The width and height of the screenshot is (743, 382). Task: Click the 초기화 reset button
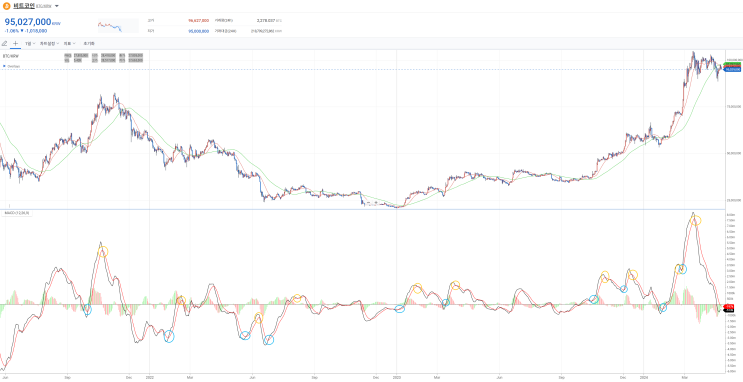pos(88,43)
